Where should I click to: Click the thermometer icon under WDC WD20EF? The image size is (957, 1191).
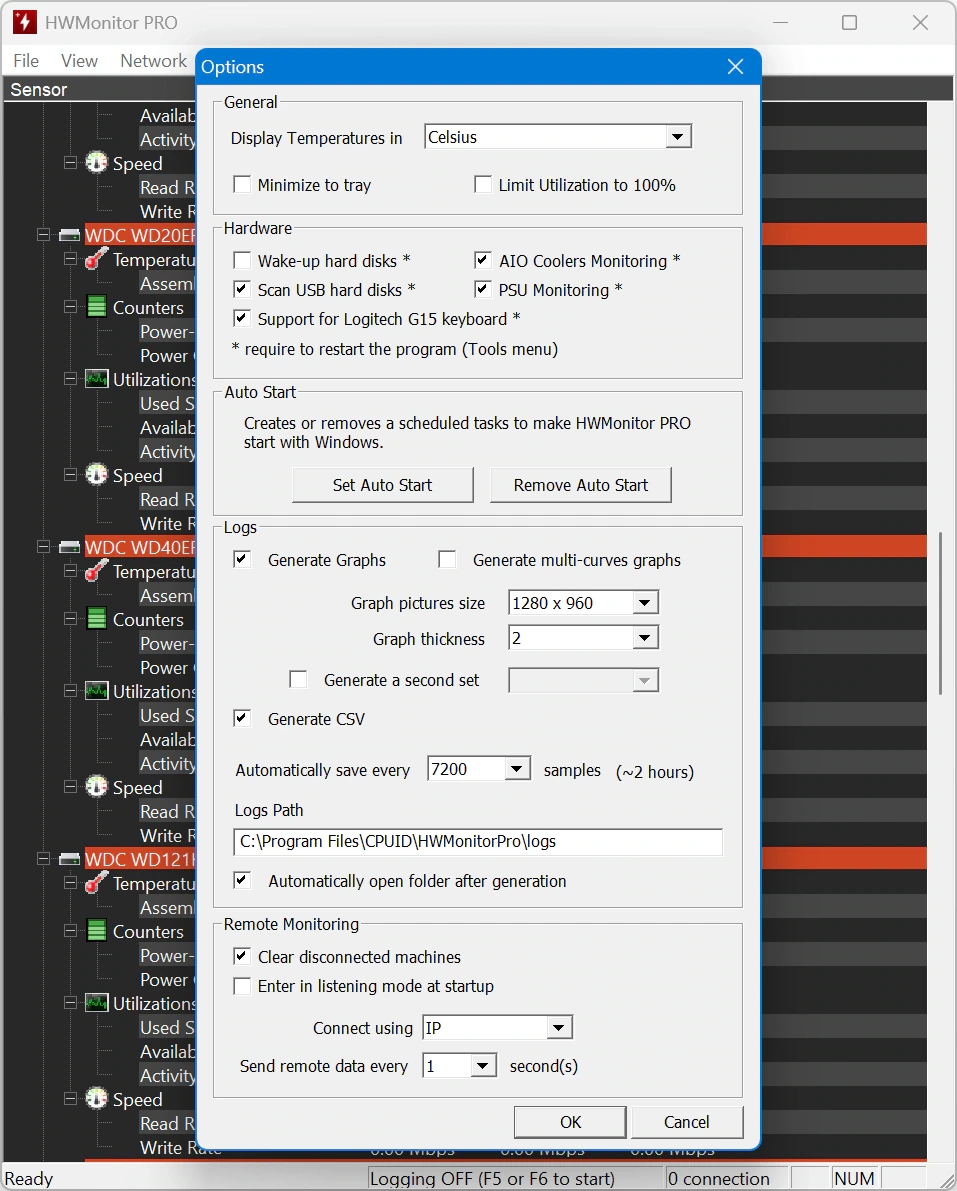point(96,259)
